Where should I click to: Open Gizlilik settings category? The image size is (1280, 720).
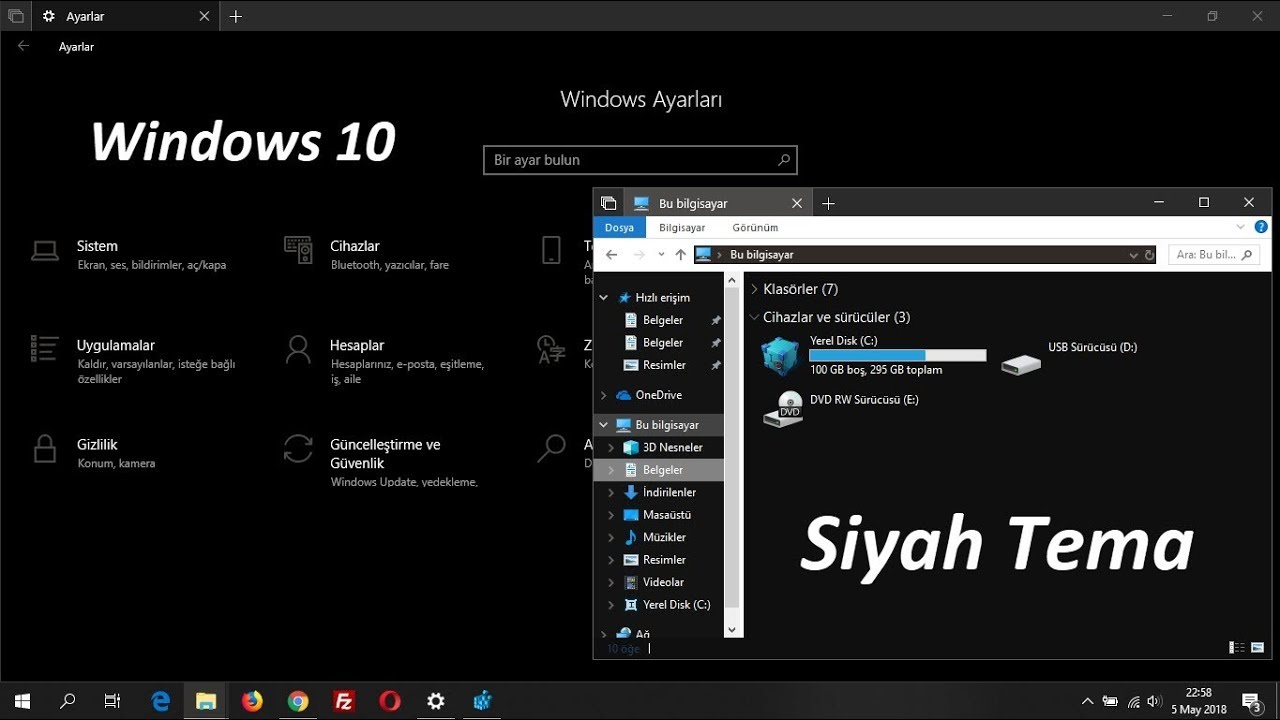[x=94, y=452]
